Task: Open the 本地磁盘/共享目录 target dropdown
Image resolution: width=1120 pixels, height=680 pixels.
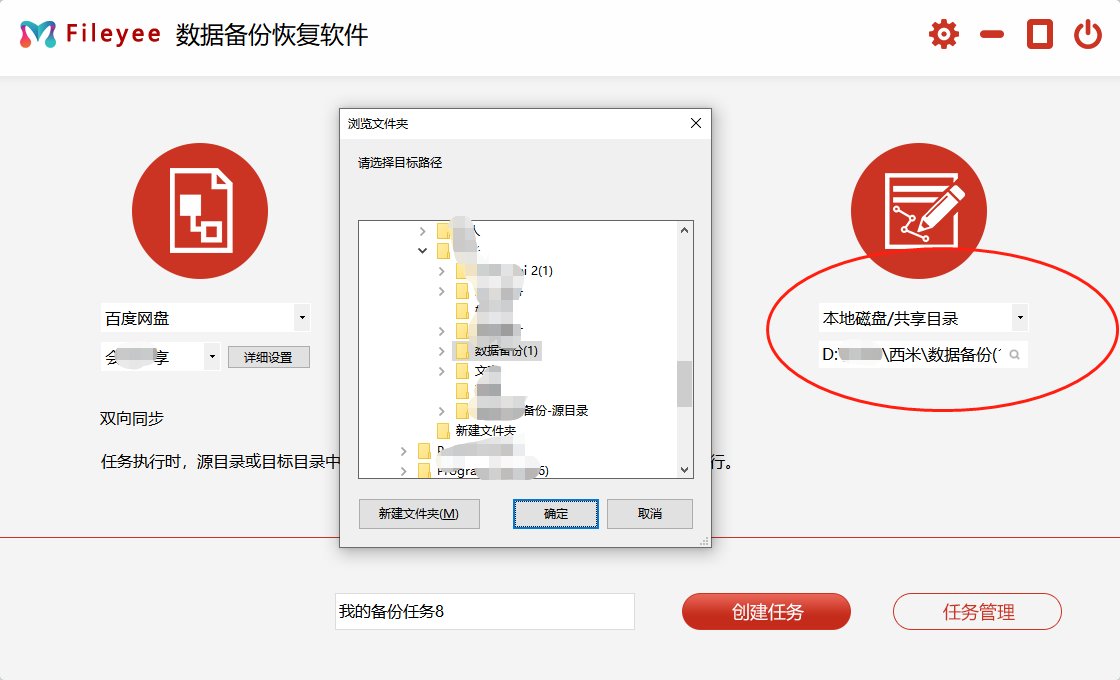Action: (1019, 319)
